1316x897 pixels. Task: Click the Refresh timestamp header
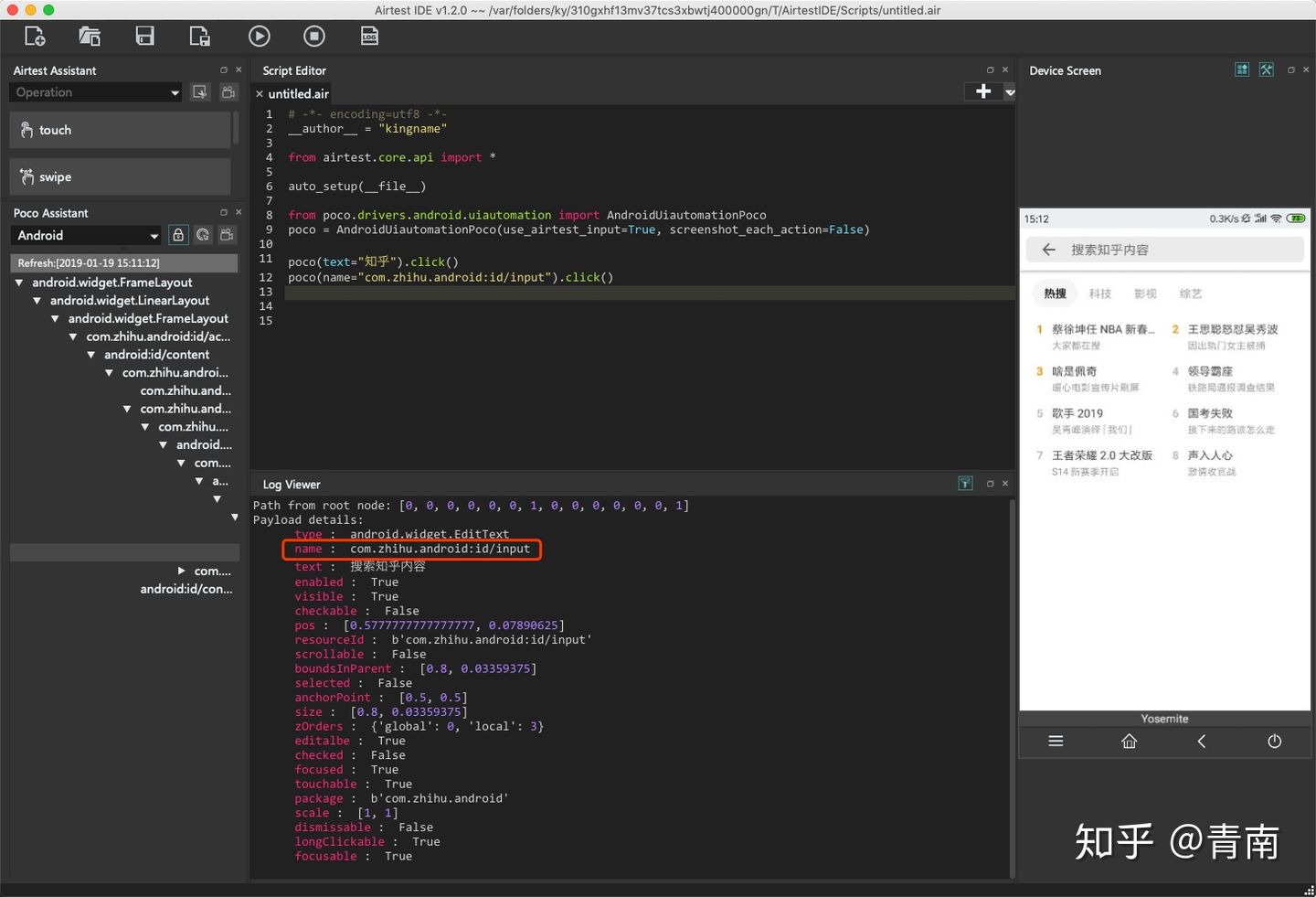[124, 263]
